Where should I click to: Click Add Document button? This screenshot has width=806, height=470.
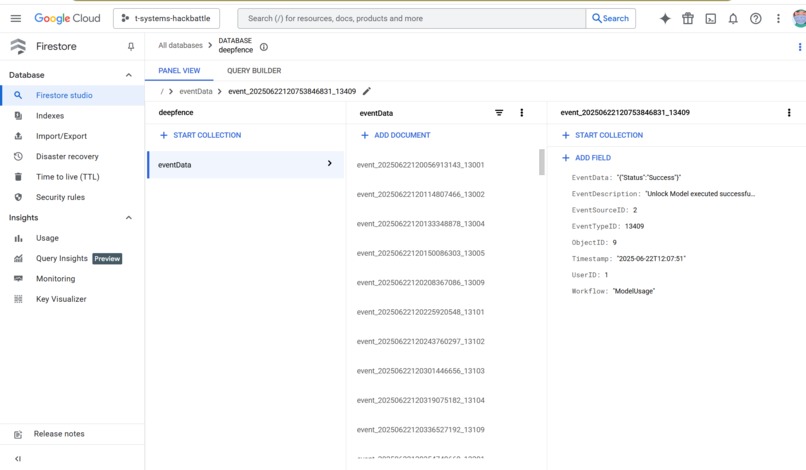tap(396, 135)
